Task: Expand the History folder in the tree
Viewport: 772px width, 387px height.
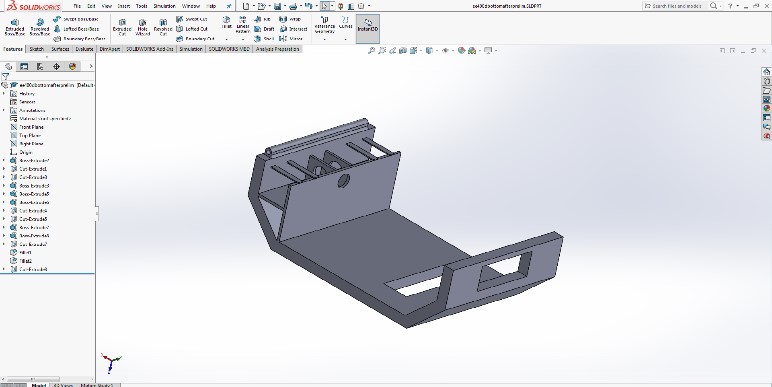Action: [x=4, y=94]
